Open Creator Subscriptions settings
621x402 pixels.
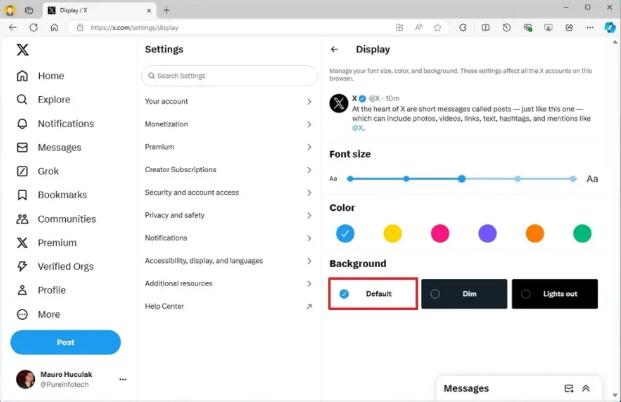coord(229,170)
